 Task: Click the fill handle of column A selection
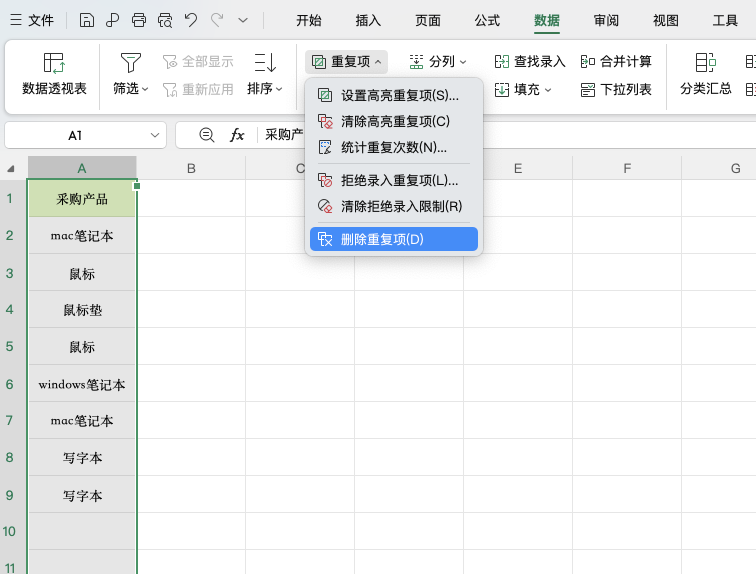pos(137,186)
